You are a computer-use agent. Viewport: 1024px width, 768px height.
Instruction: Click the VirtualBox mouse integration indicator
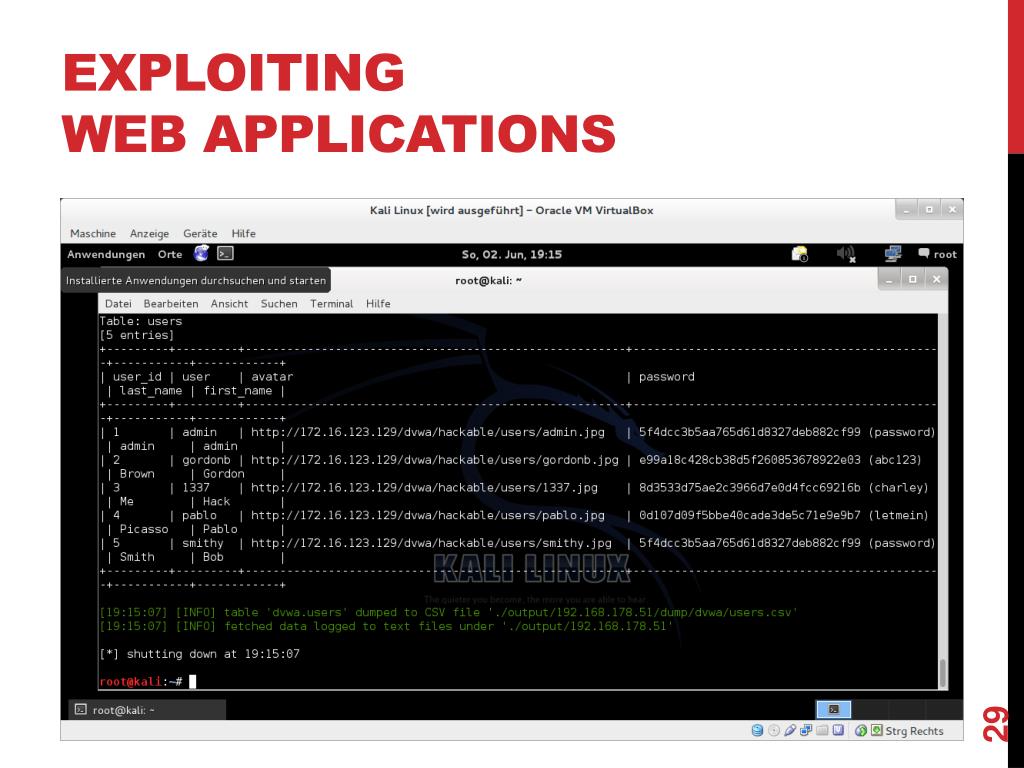coord(861,730)
